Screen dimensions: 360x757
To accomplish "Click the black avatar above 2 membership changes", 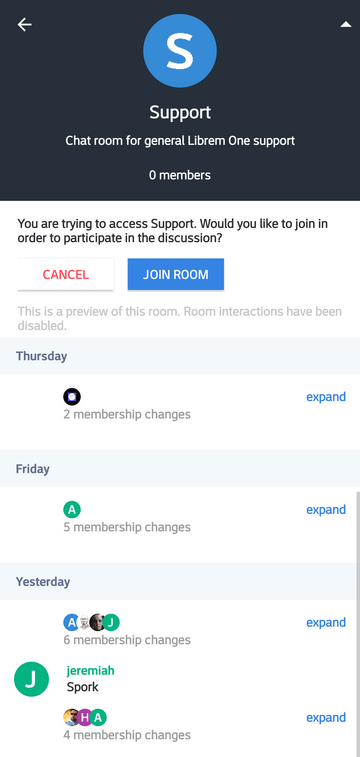I will (x=72, y=397).
